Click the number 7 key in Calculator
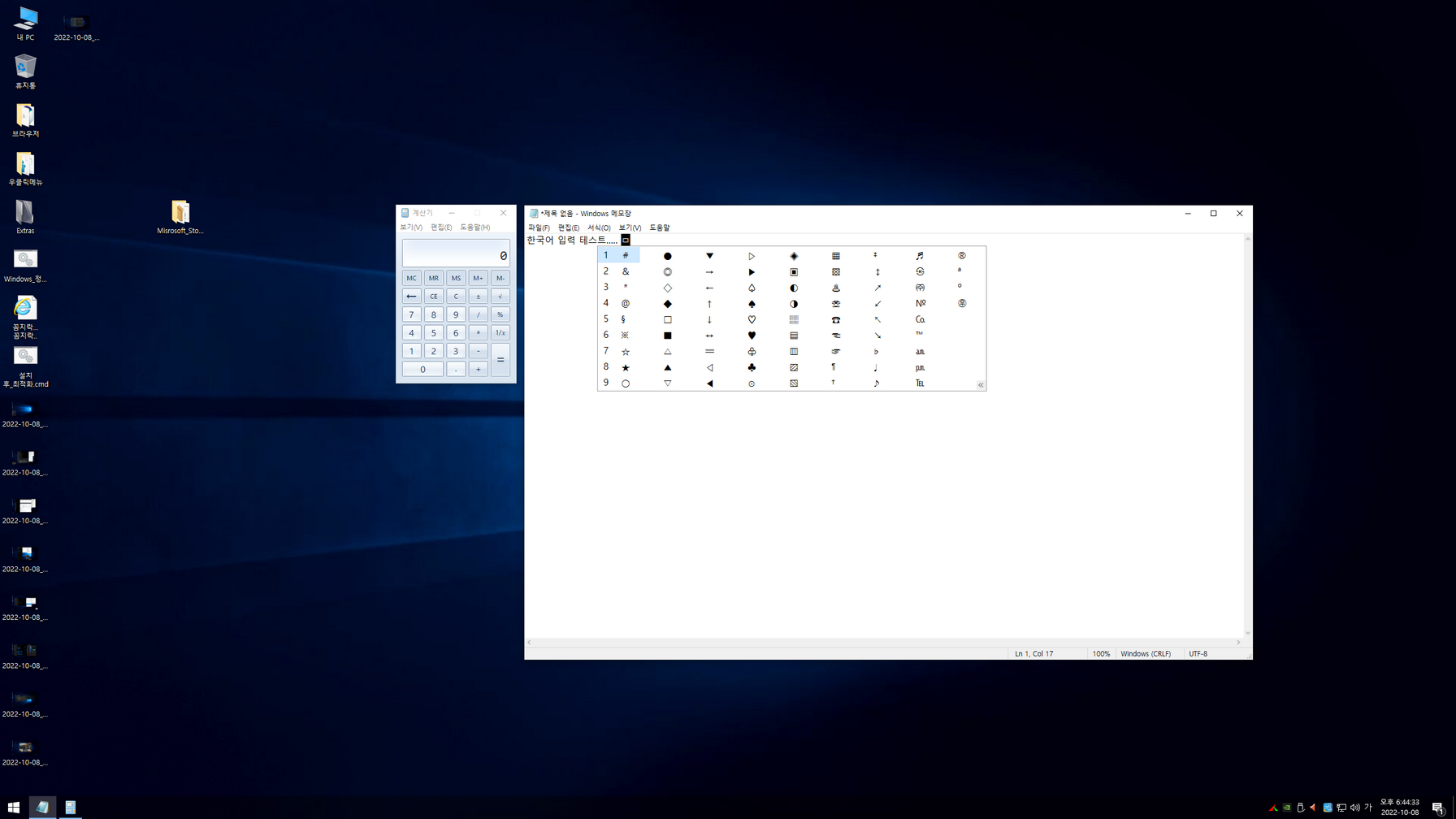The height and width of the screenshot is (819, 1456). pos(411,314)
